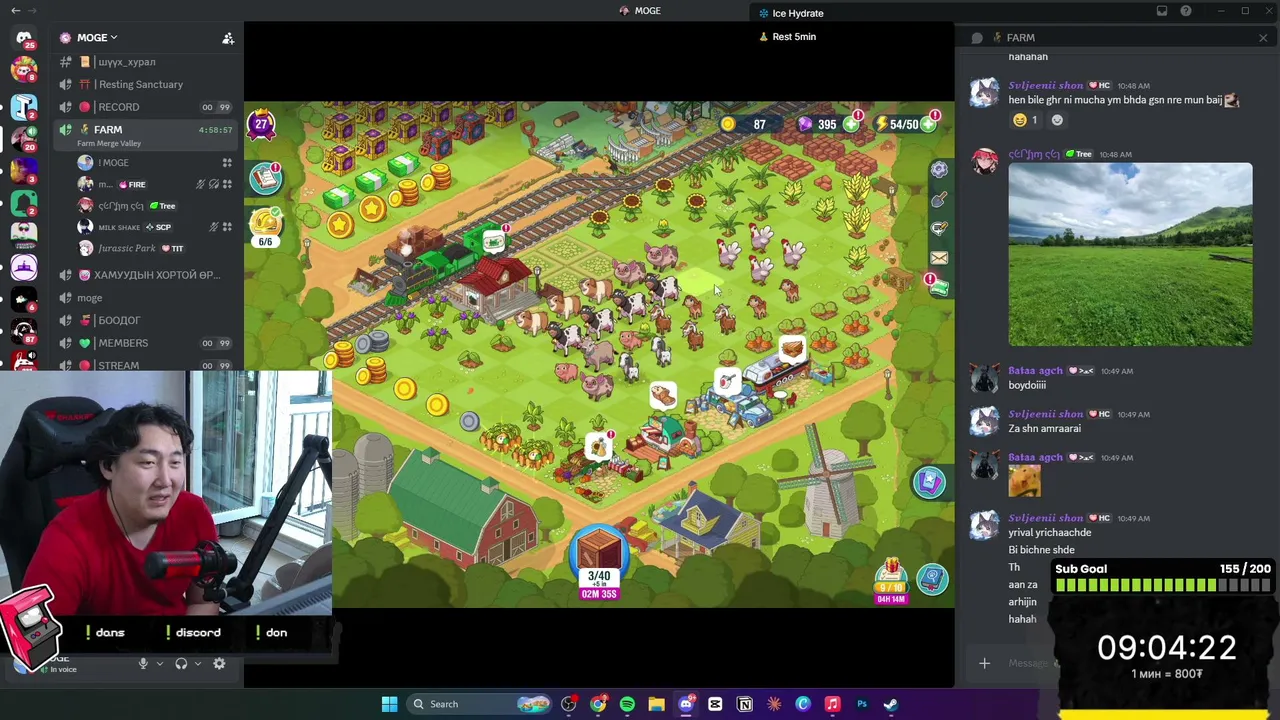1280x720 pixels.
Task: Open the player level 27 badge
Action: point(261,125)
